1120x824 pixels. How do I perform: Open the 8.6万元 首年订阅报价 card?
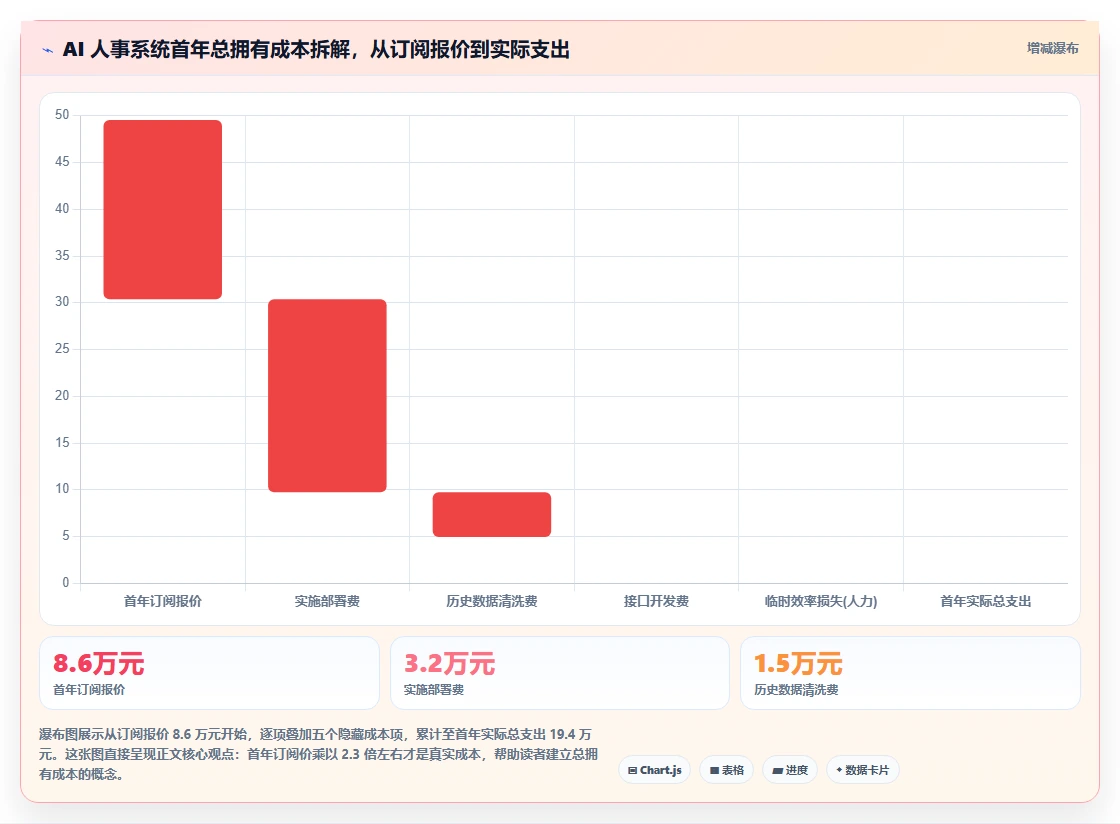coord(209,673)
